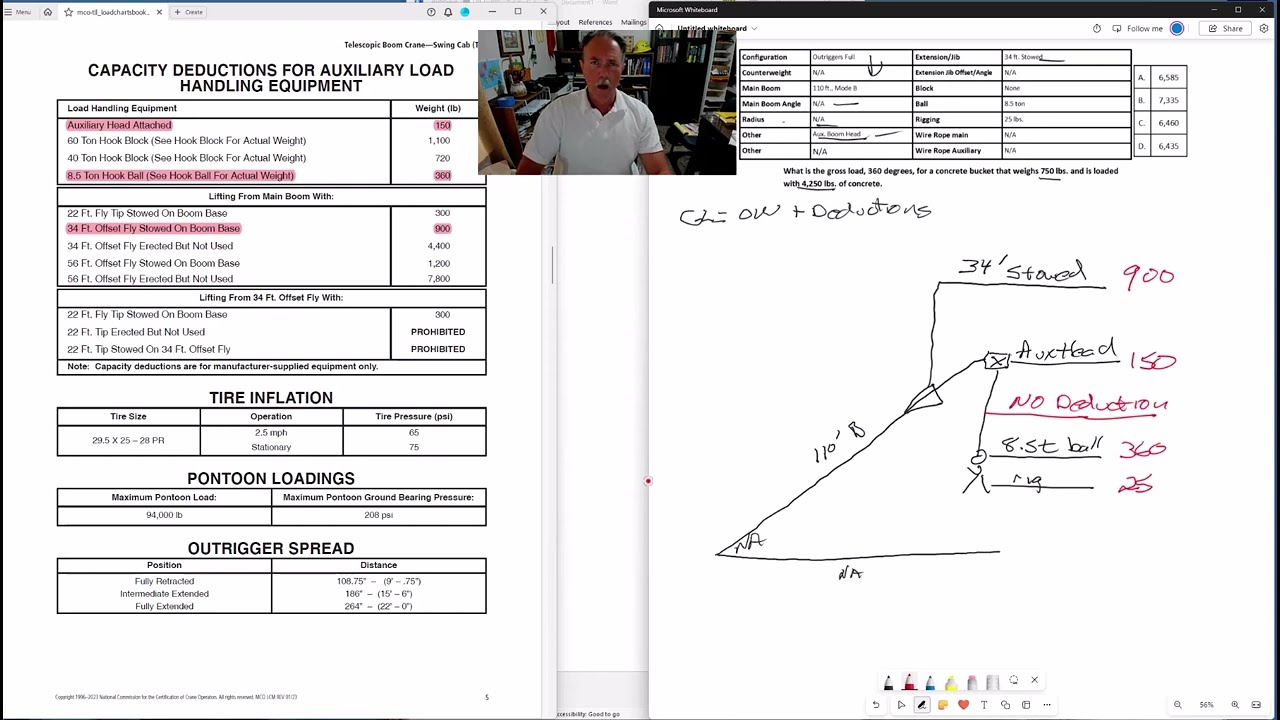Select the black pen in Whiteboard
The image size is (1280, 720).
[x=888, y=682]
